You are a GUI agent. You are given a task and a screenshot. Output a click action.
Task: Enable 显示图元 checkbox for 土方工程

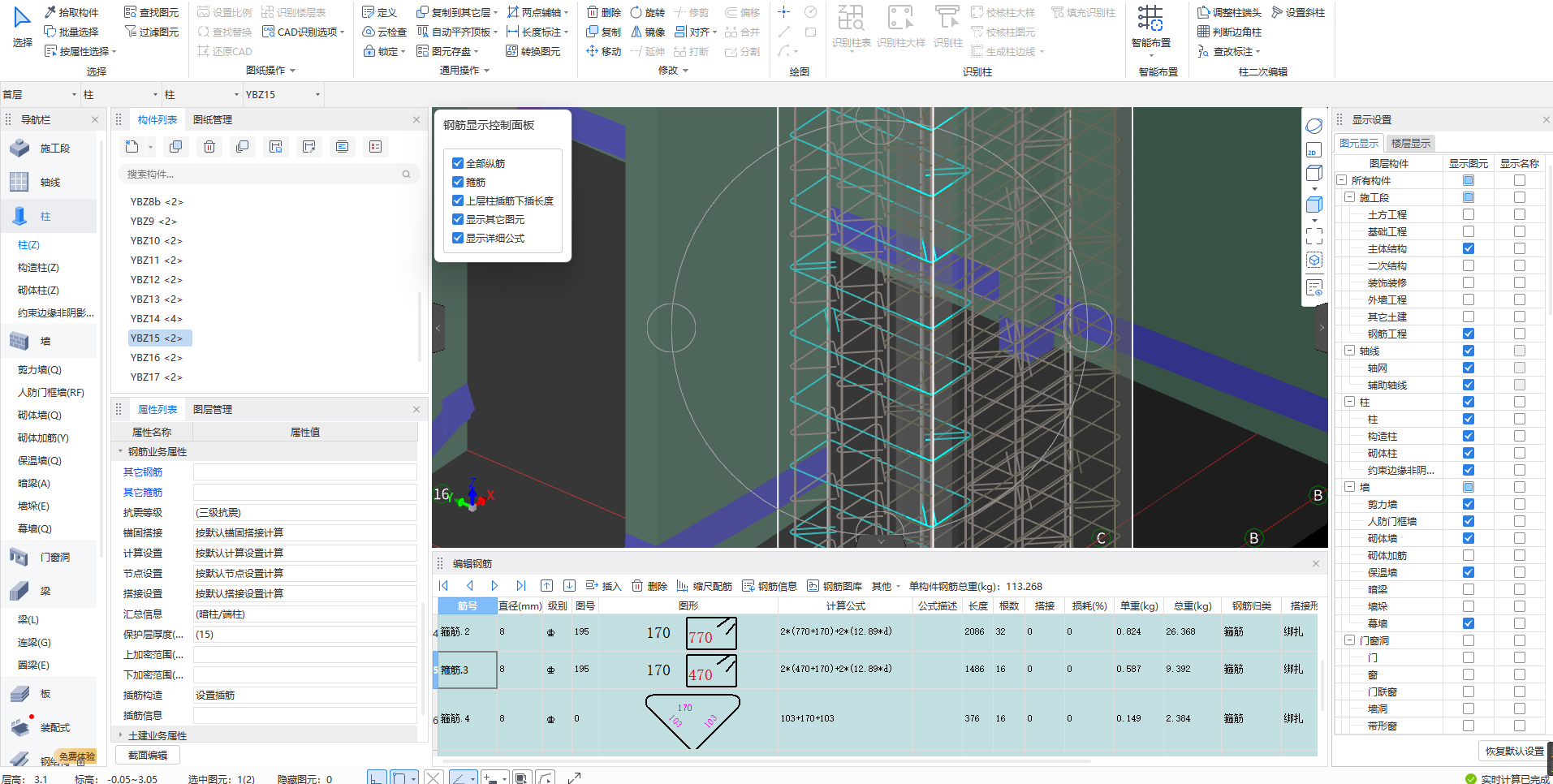point(1469,214)
